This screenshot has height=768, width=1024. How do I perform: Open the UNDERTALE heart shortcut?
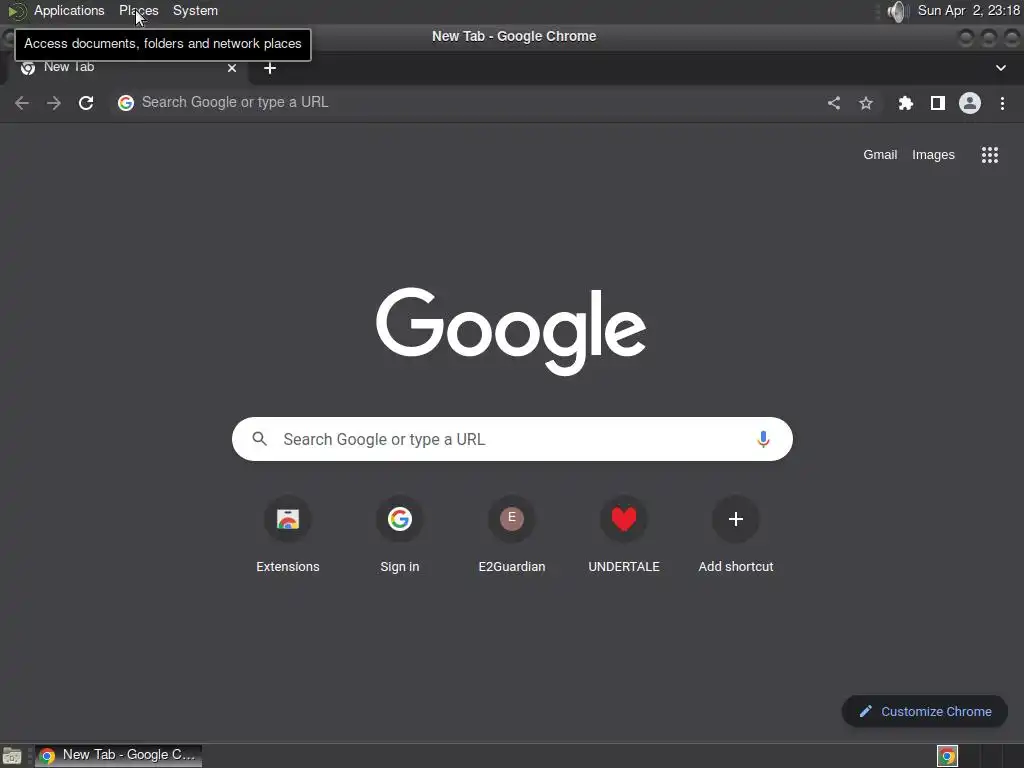pos(624,535)
